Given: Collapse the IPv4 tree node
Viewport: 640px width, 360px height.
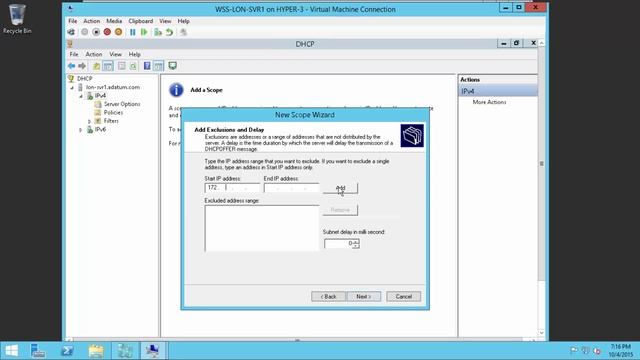Looking at the screenshot, I should coord(81,96).
